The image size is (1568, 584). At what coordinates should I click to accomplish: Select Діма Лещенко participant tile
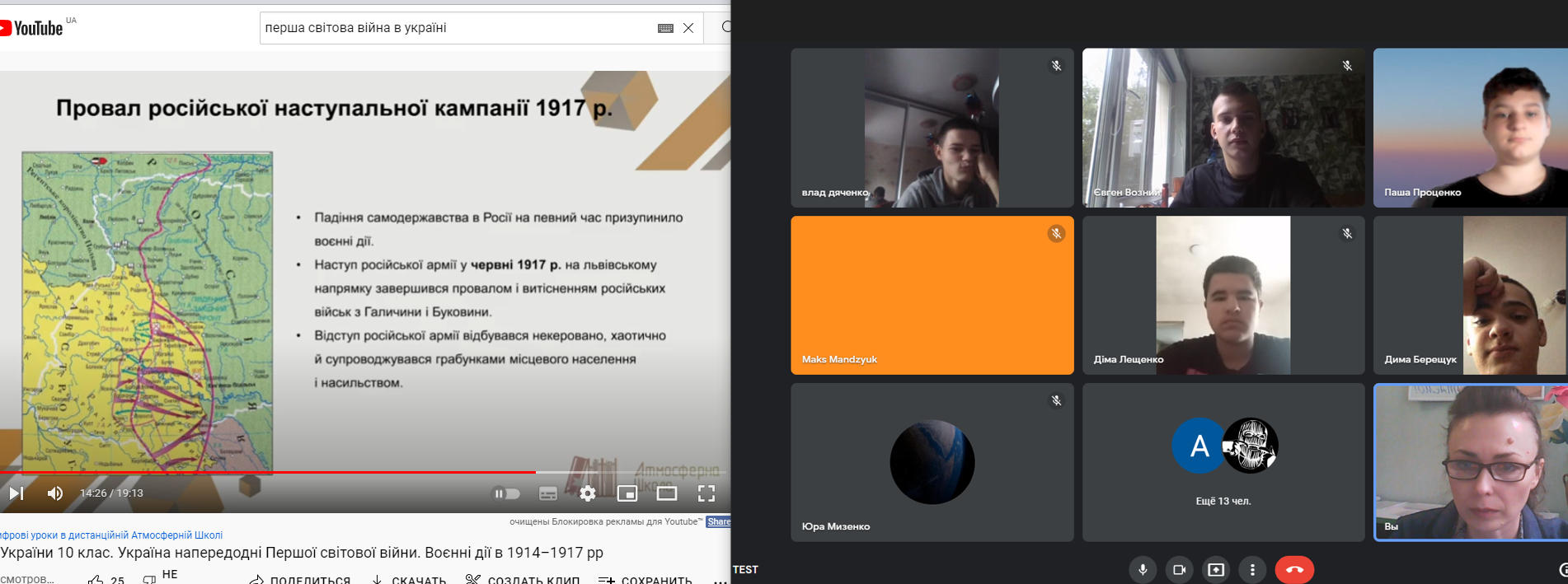click(1223, 295)
